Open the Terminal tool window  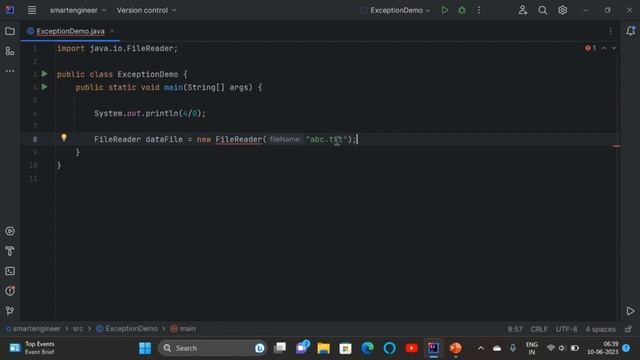[x=10, y=271]
